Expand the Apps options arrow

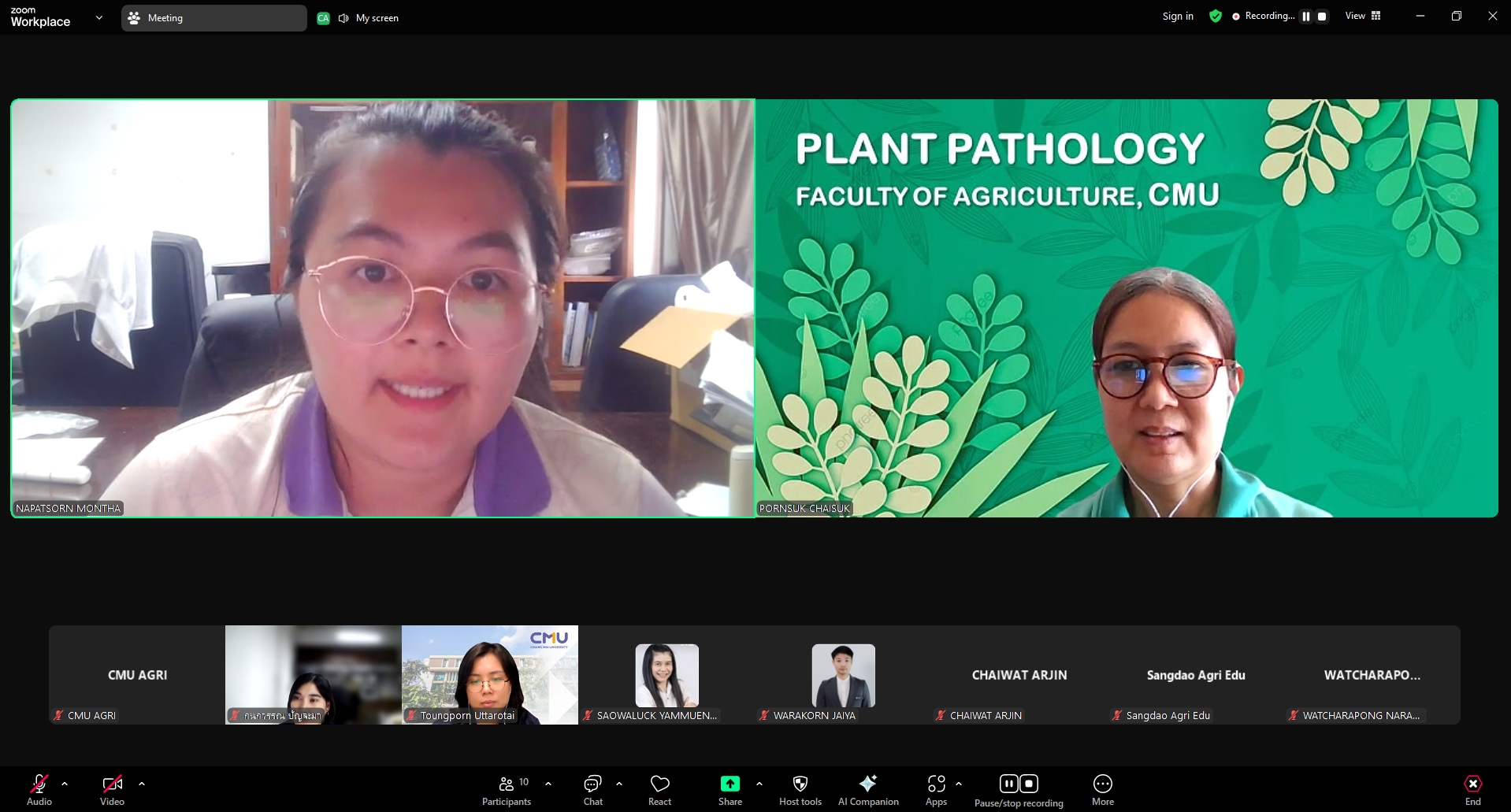959,784
